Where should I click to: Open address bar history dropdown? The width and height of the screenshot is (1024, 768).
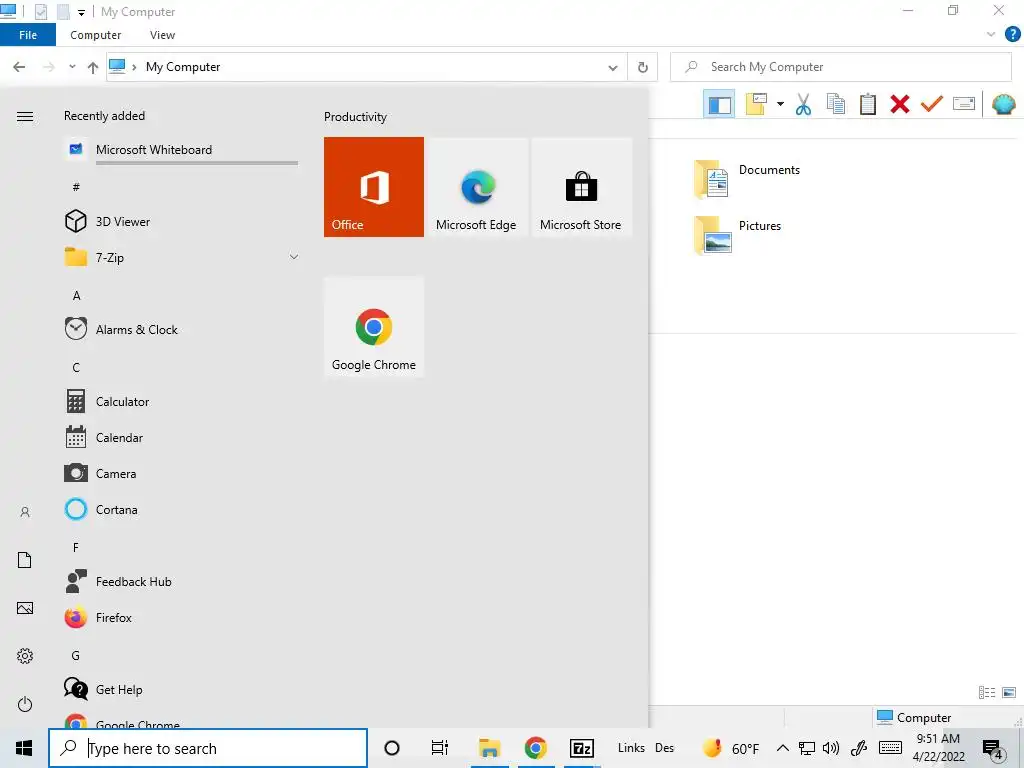coord(613,67)
